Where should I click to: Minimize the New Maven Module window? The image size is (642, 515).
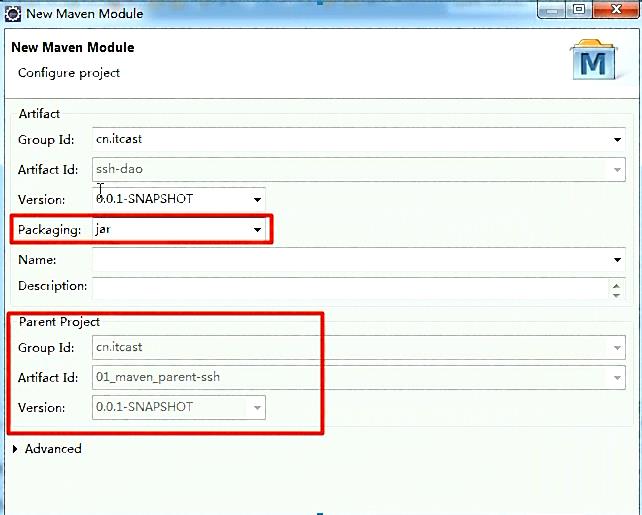tap(552, 10)
